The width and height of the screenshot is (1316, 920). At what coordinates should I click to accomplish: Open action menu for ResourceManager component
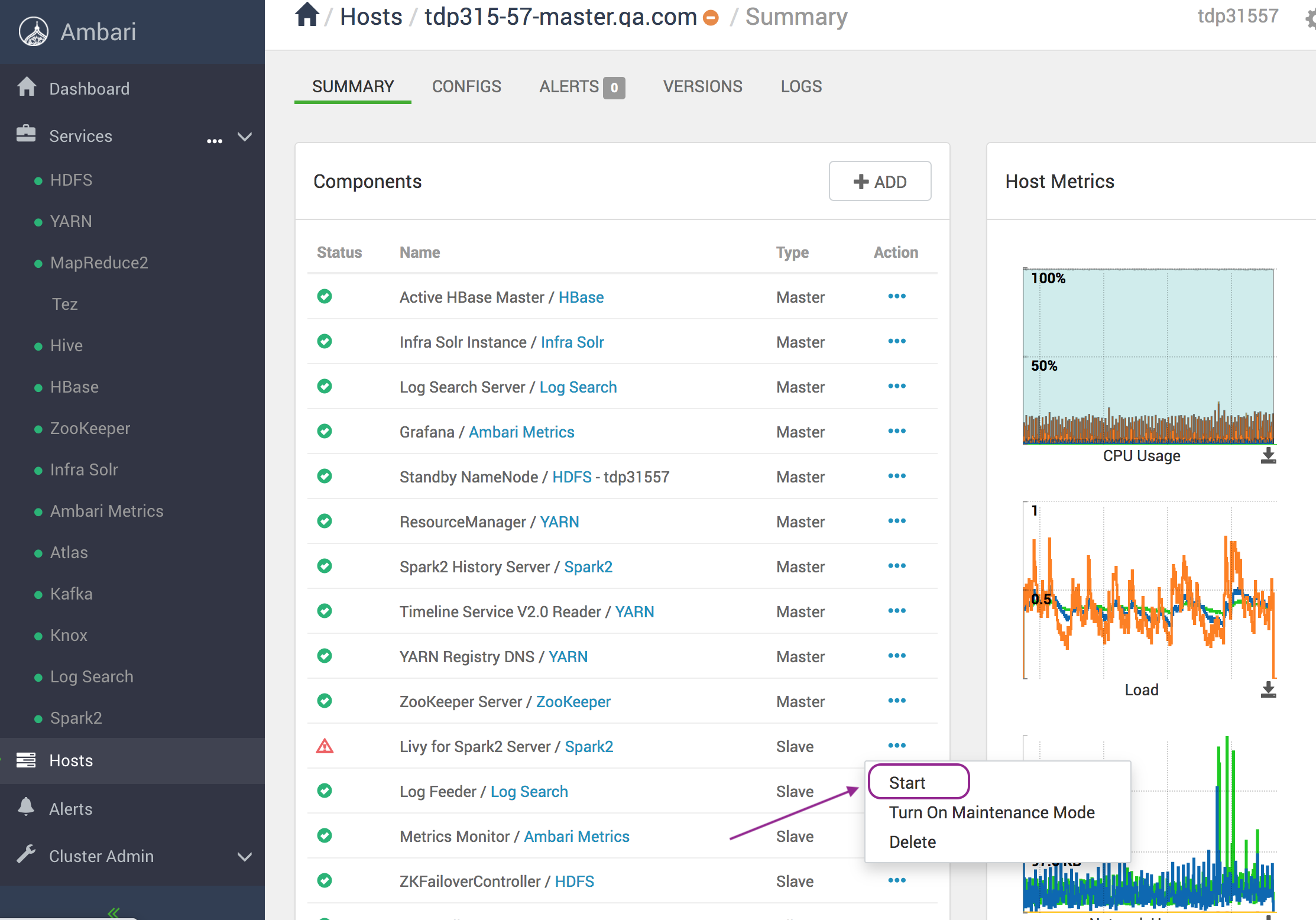[x=896, y=521]
